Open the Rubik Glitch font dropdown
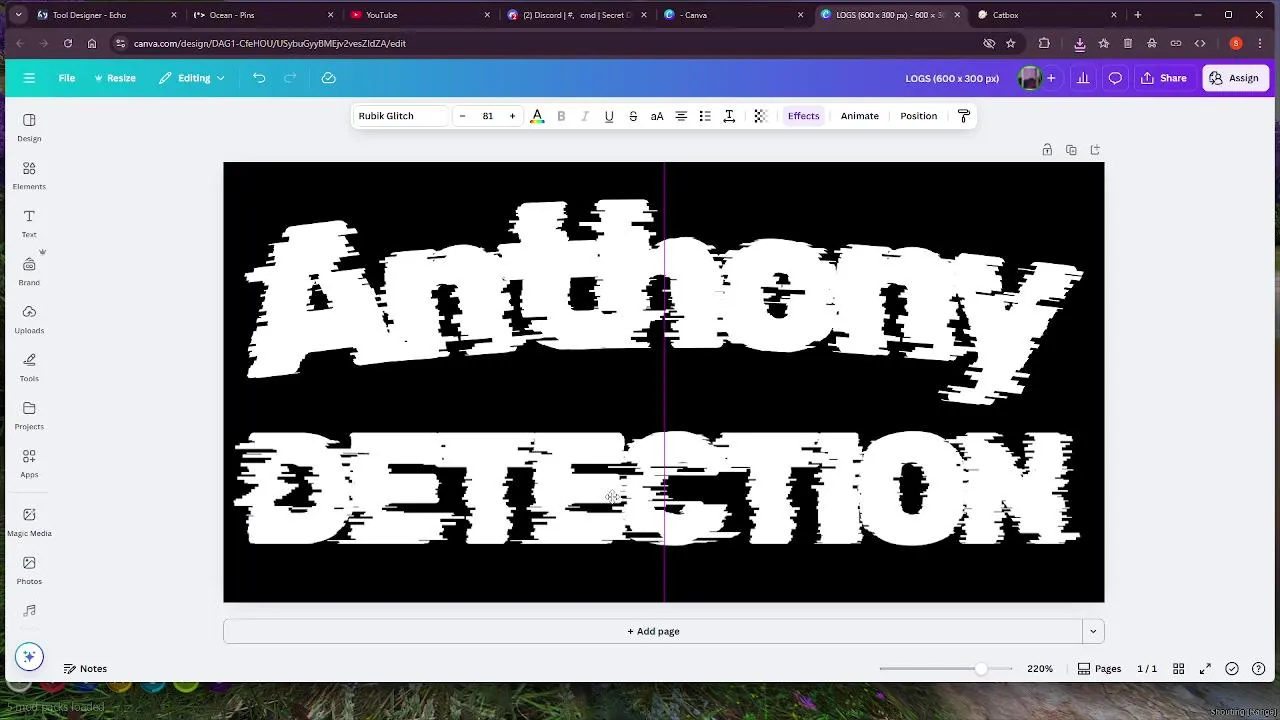 399,116
